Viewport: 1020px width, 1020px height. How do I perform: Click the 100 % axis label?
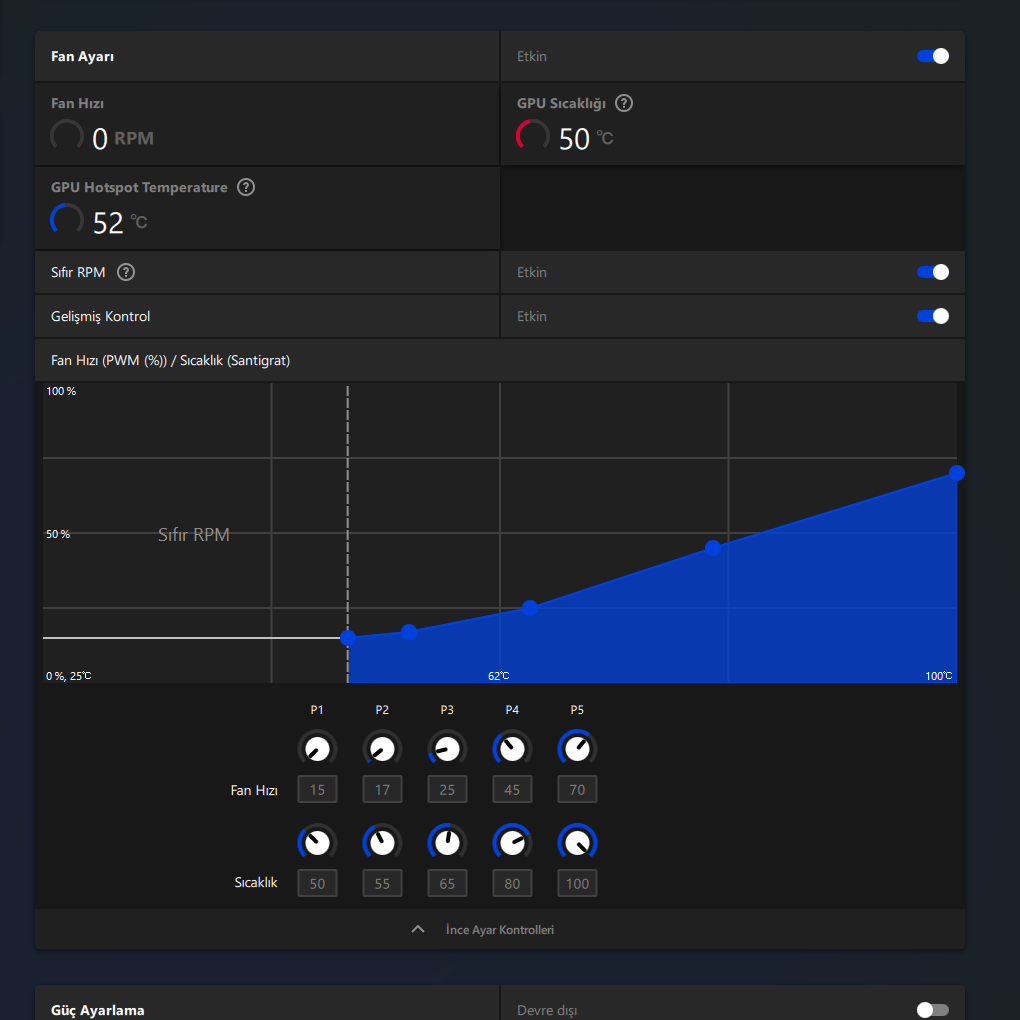[61, 391]
